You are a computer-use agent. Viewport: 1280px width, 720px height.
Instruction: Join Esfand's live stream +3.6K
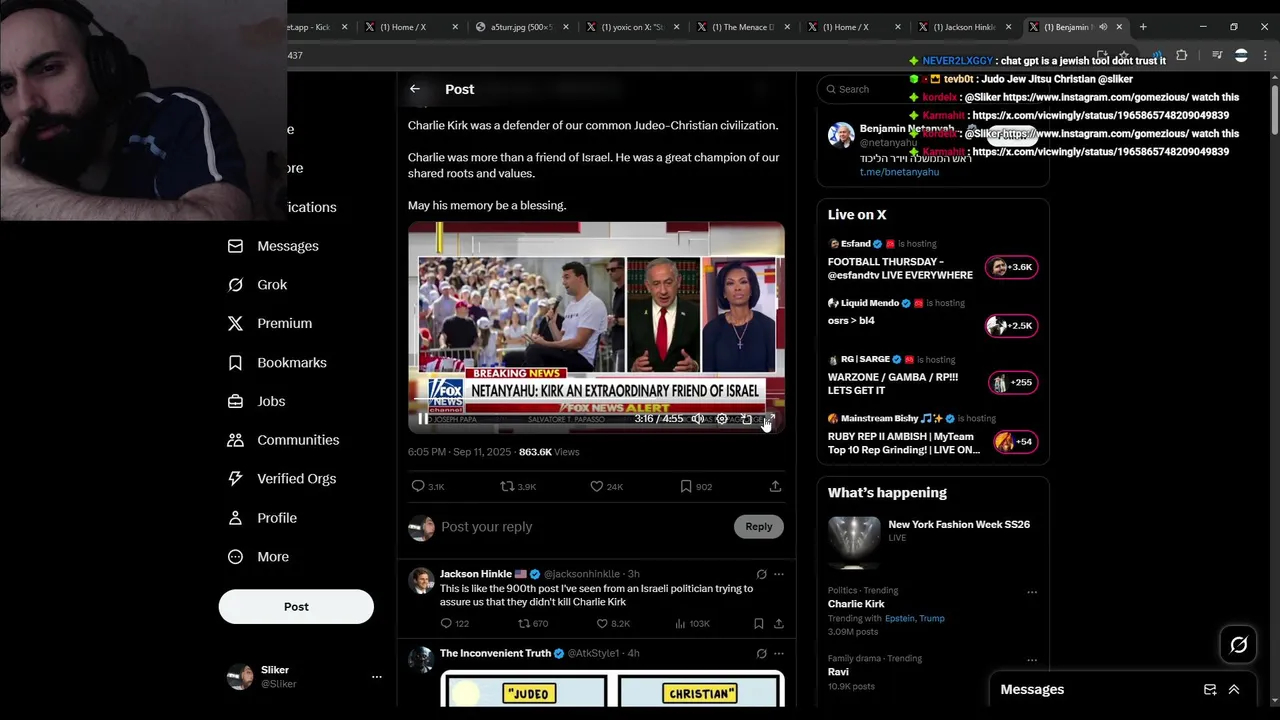pos(1012,267)
